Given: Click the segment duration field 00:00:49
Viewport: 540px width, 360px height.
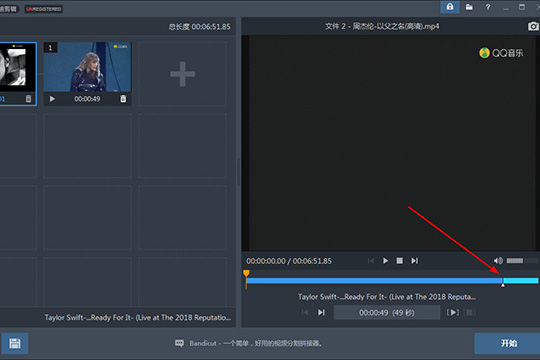Looking at the screenshot, I should point(387,312).
